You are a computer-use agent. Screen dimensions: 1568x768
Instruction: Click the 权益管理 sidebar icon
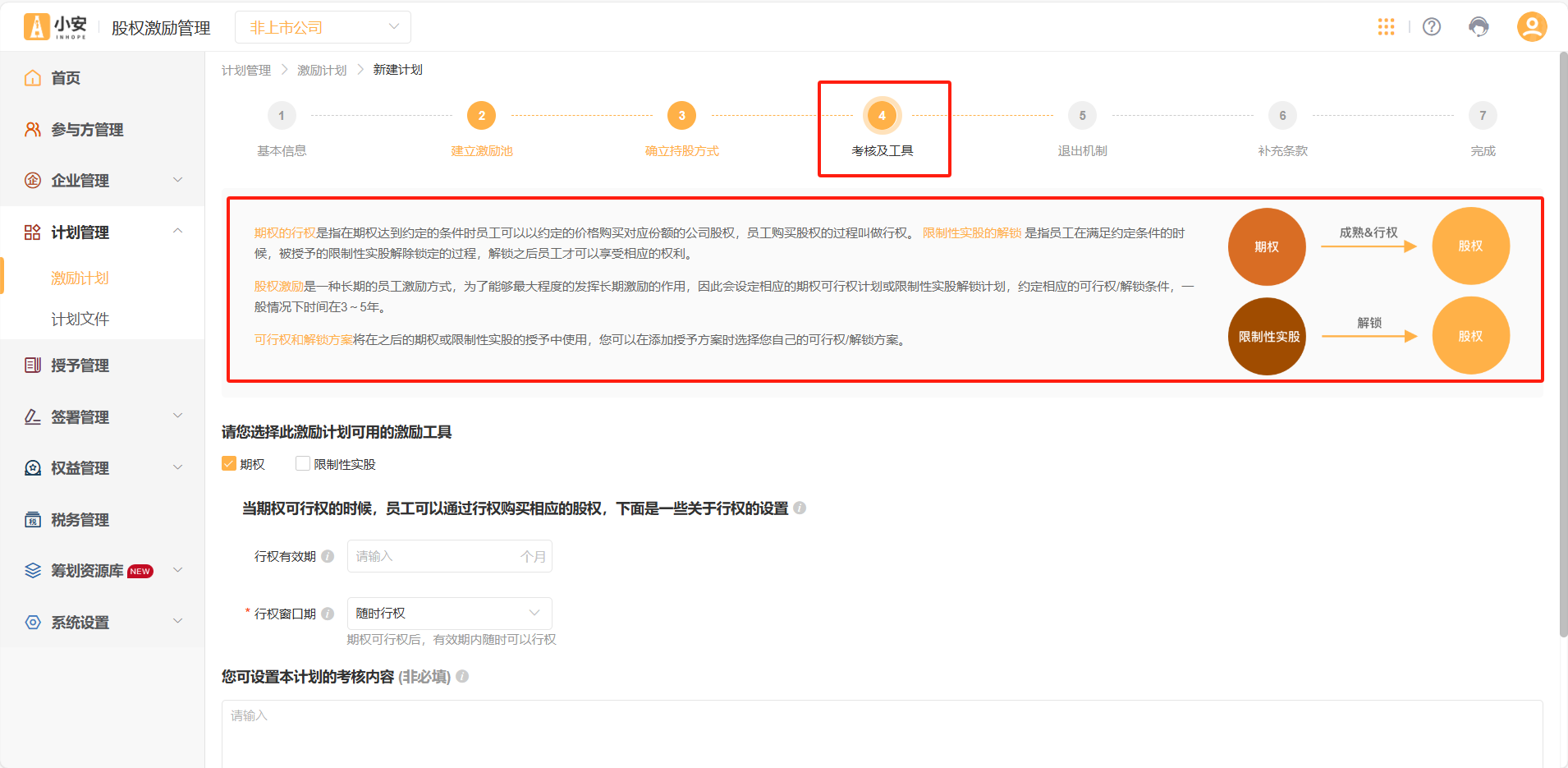coord(33,468)
